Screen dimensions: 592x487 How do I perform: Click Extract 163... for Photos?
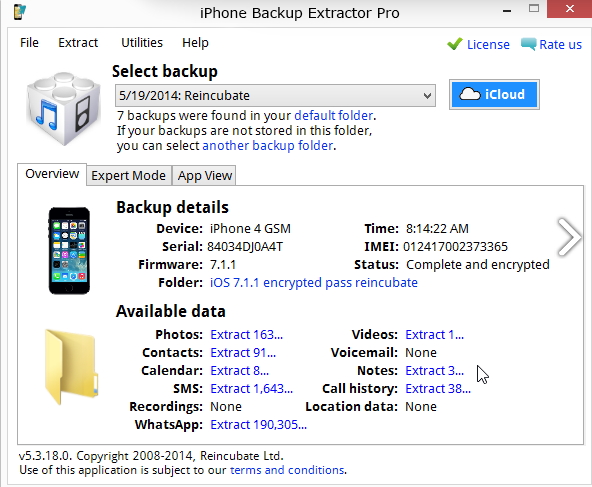tap(247, 334)
